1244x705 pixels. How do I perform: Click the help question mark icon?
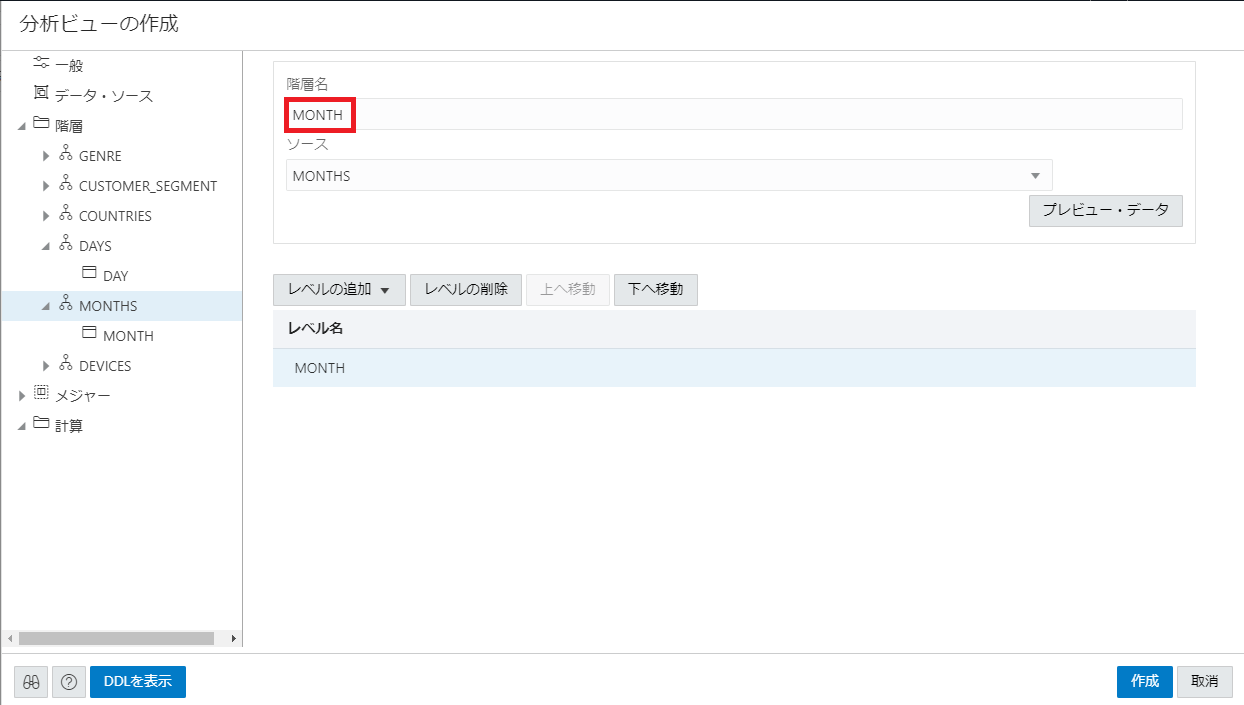69,682
